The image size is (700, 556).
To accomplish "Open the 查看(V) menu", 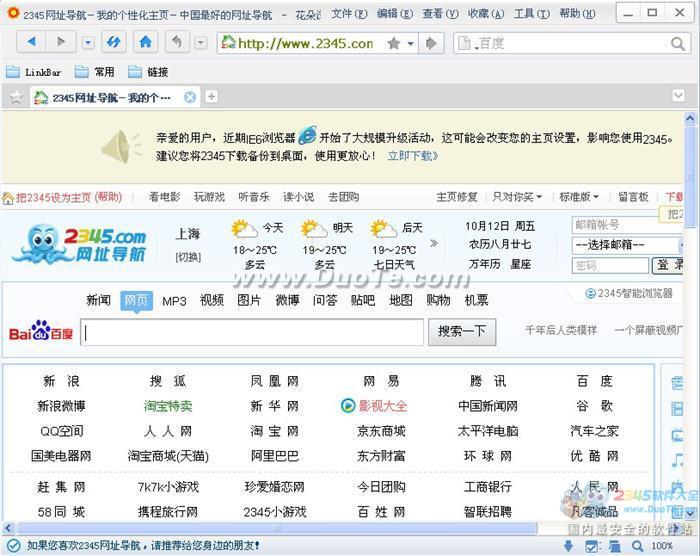I will click(440, 14).
